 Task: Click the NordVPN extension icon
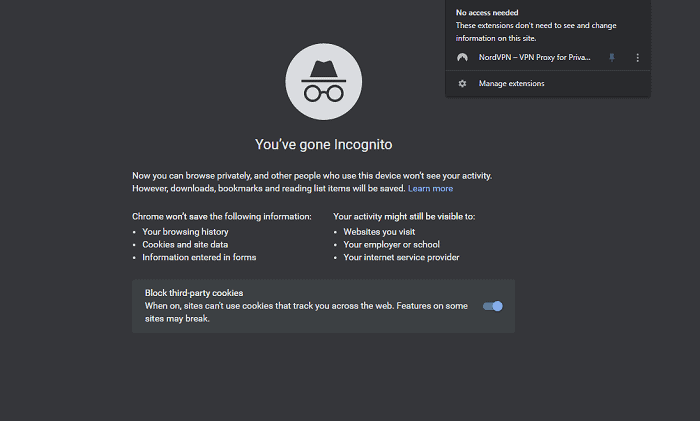(462, 58)
